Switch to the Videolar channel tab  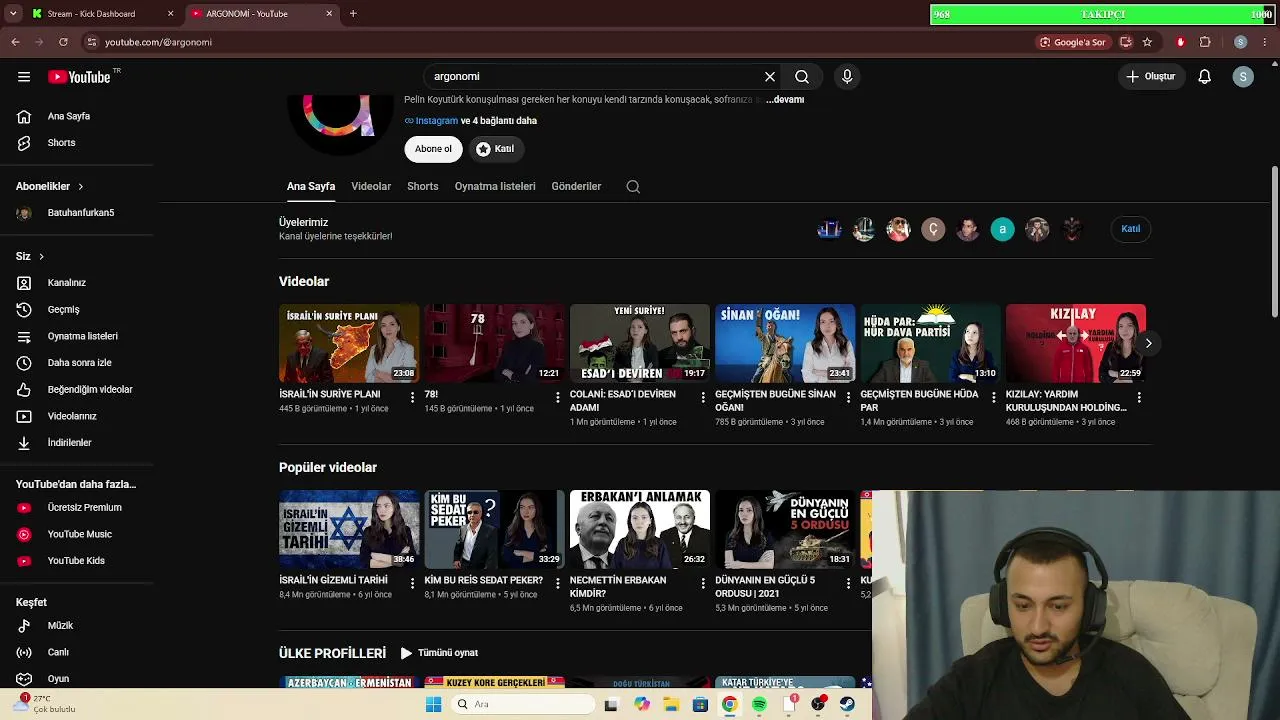click(x=371, y=187)
